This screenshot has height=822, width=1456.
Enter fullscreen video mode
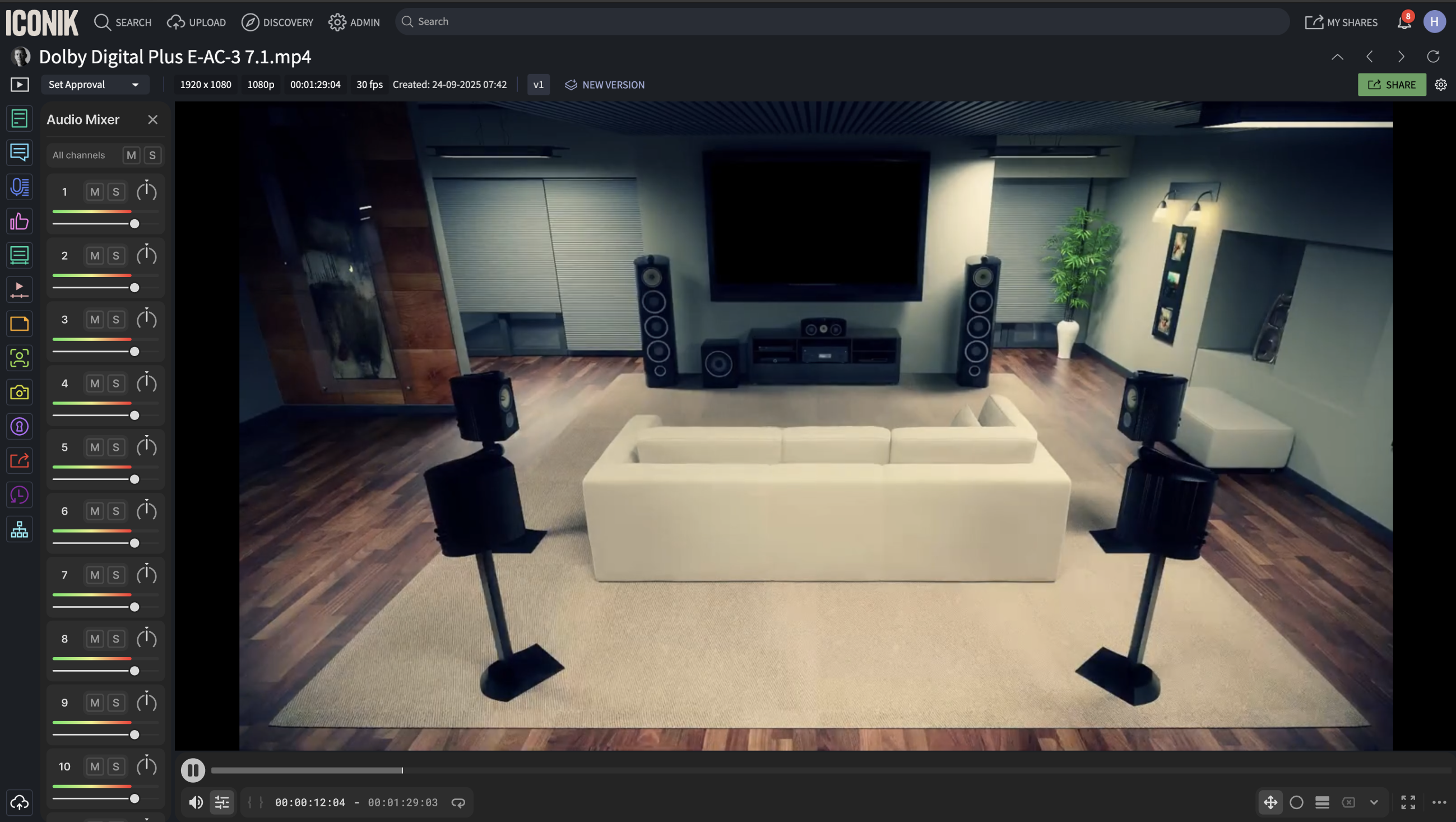click(1408, 802)
